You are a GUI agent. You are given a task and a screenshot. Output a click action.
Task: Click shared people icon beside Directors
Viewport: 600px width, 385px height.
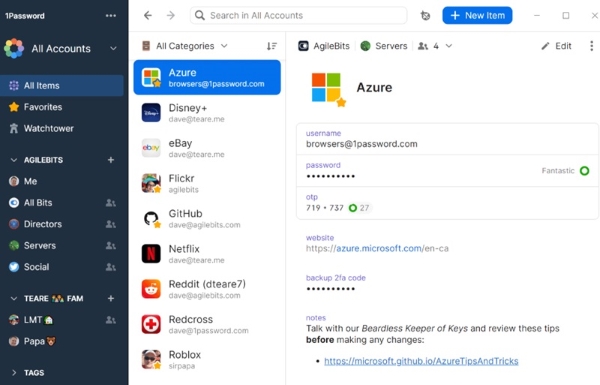coord(111,224)
